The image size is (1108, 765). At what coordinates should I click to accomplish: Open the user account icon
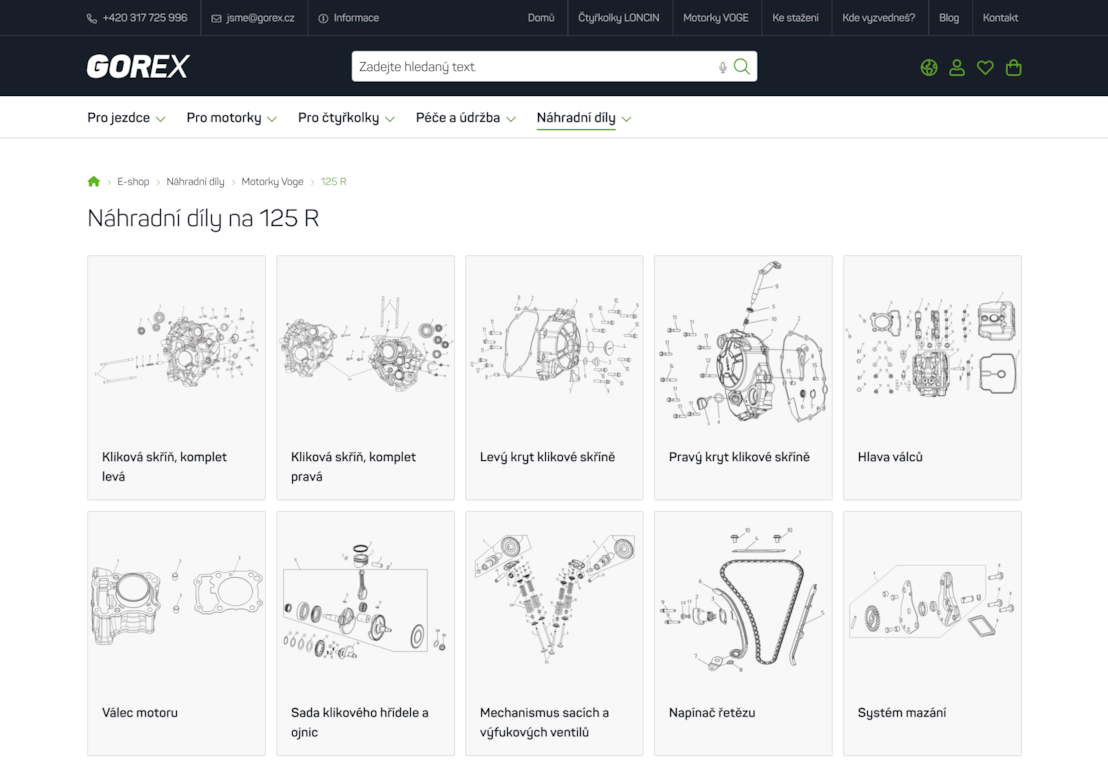(x=957, y=67)
